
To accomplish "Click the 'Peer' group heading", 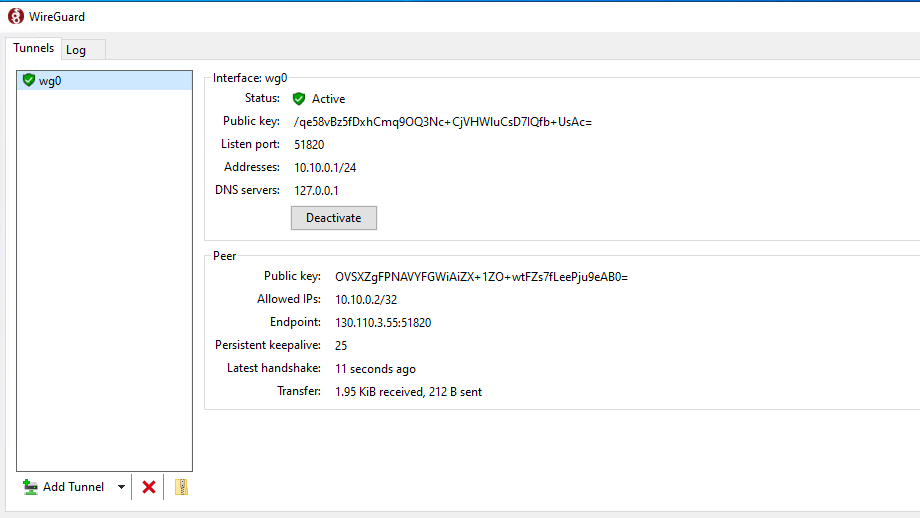I will tap(225, 256).
